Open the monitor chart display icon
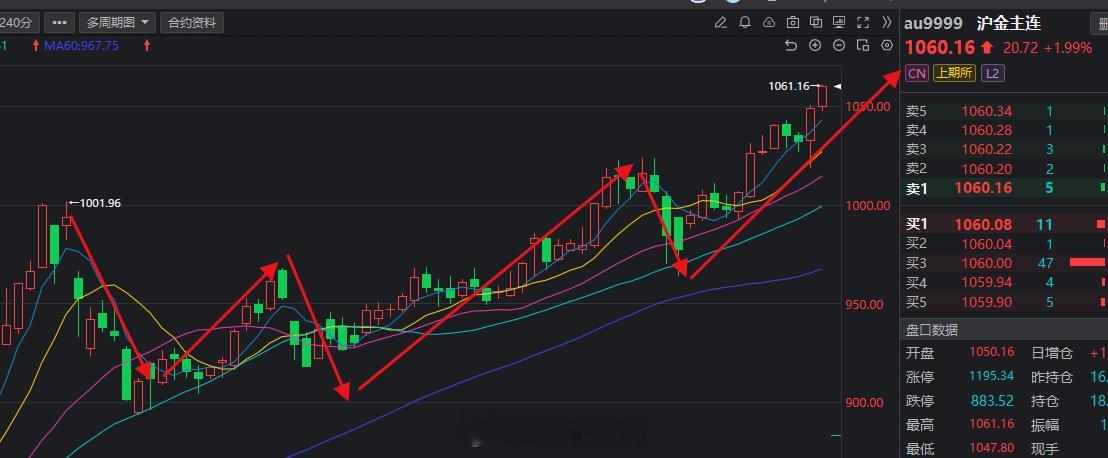Image resolution: width=1108 pixels, height=458 pixels. tap(839, 23)
